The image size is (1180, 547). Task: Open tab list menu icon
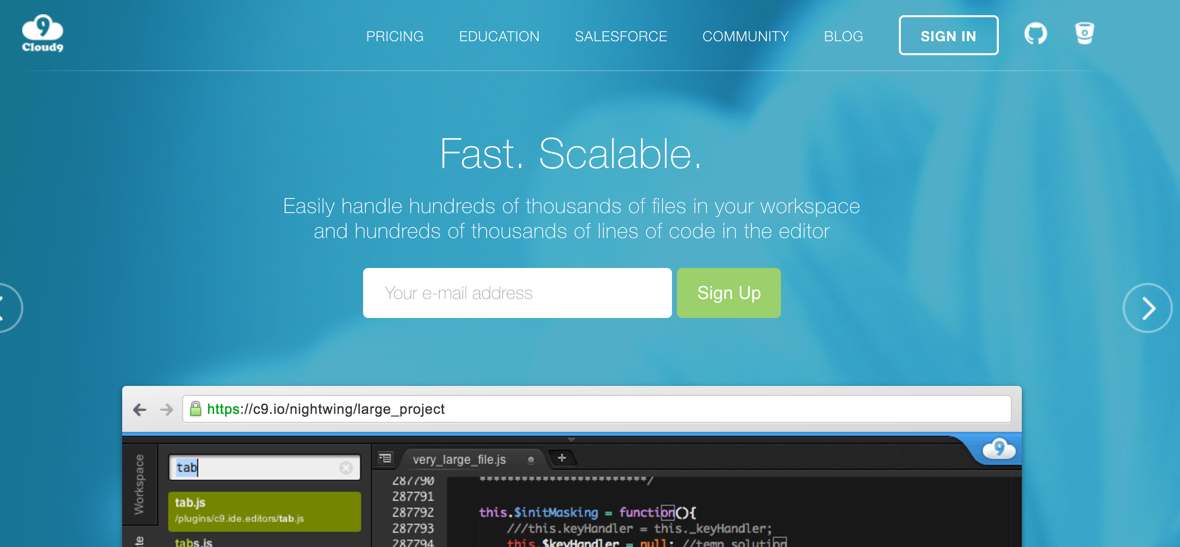(x=385, y=457)
